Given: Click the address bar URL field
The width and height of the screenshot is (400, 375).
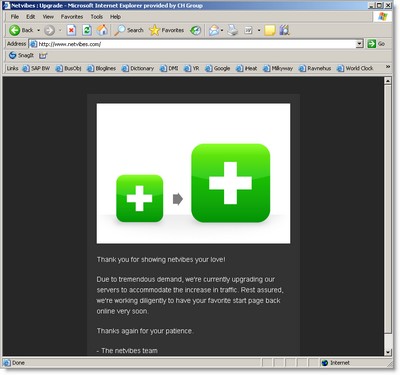Looking at the screenshot, I should pos(196,44).
